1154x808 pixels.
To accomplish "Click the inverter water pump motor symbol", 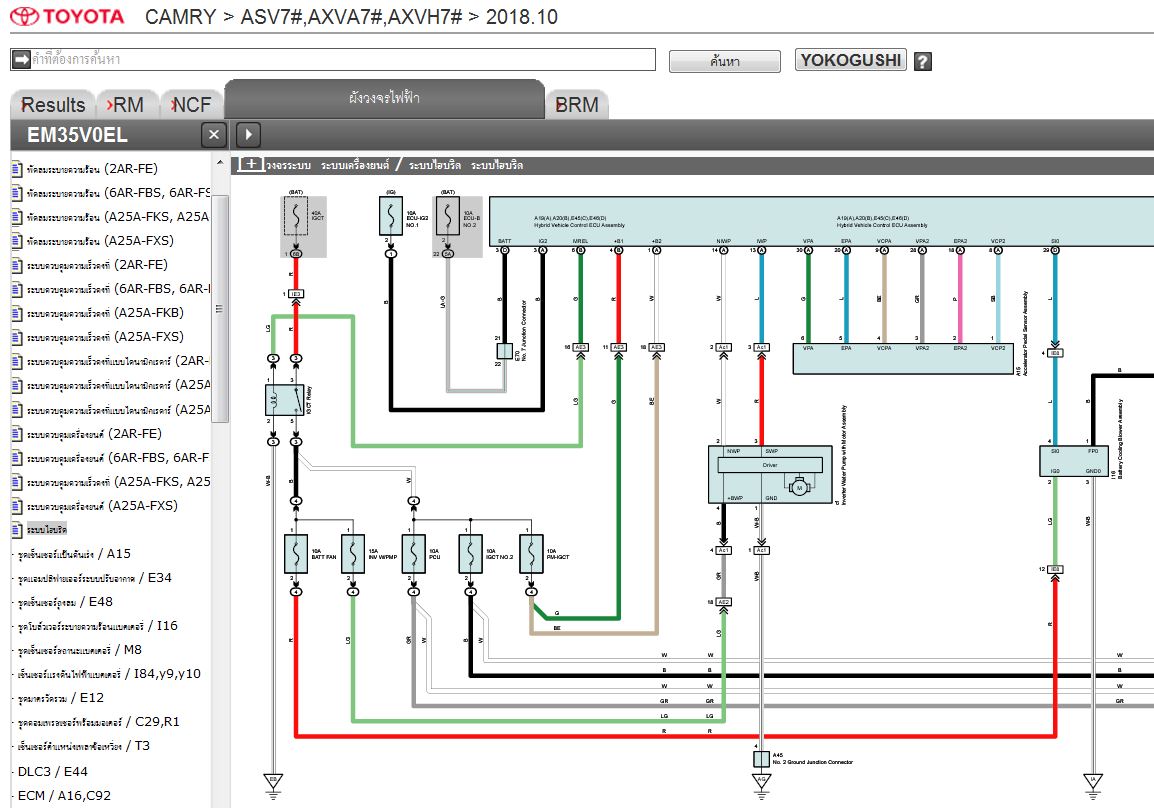I will (798, 487).
